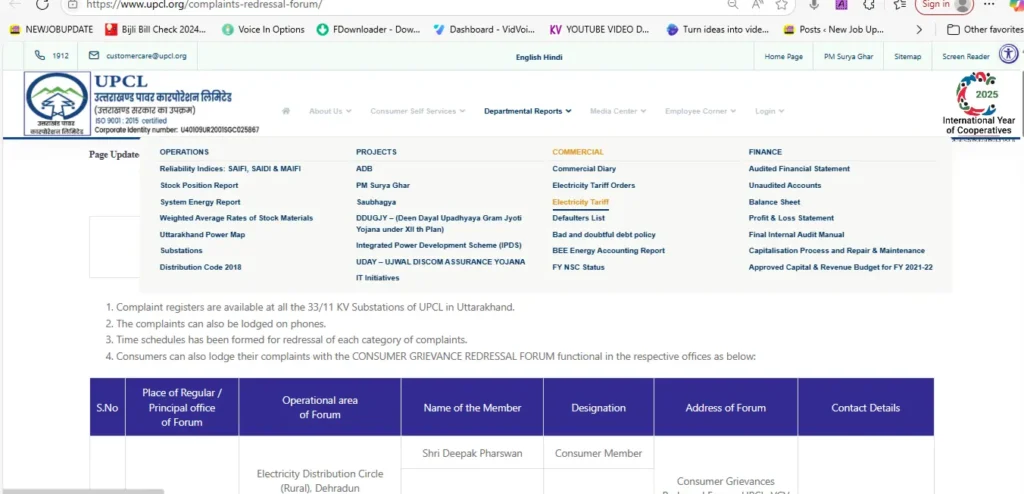Image resolution: width=1024 pixels, height=494 pixels.
Task: Click the customercare@upcl.org email link
Action: 146,56
